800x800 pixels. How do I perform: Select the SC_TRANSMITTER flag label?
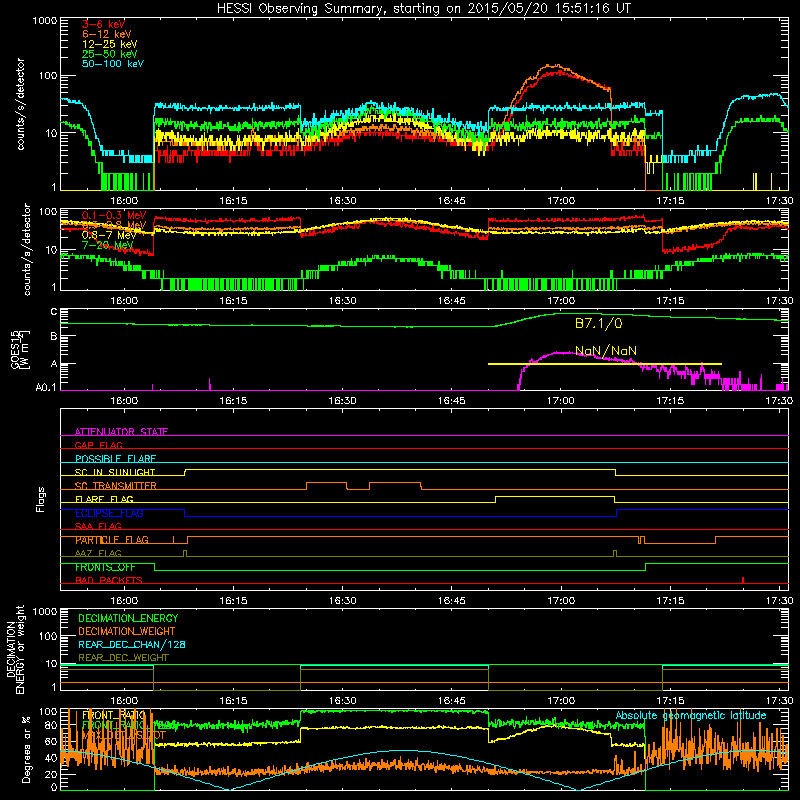click(x=115, y=486)
